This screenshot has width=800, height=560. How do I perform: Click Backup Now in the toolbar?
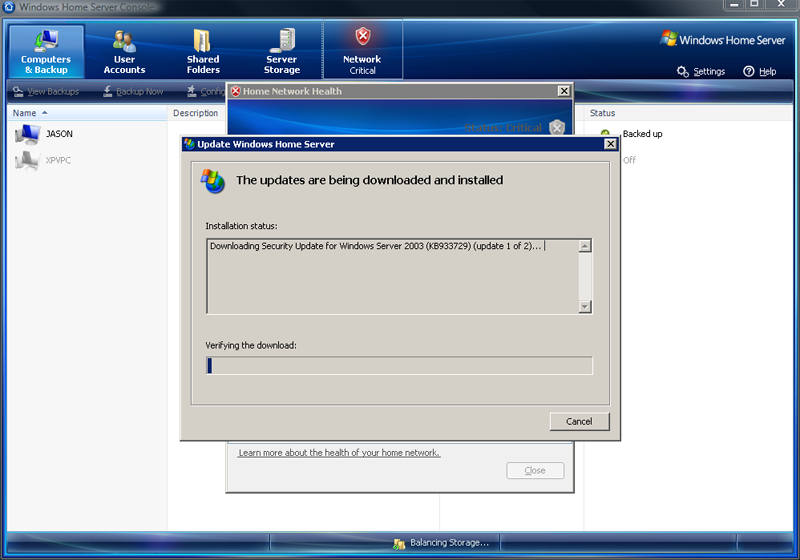(x=133, y=91)
